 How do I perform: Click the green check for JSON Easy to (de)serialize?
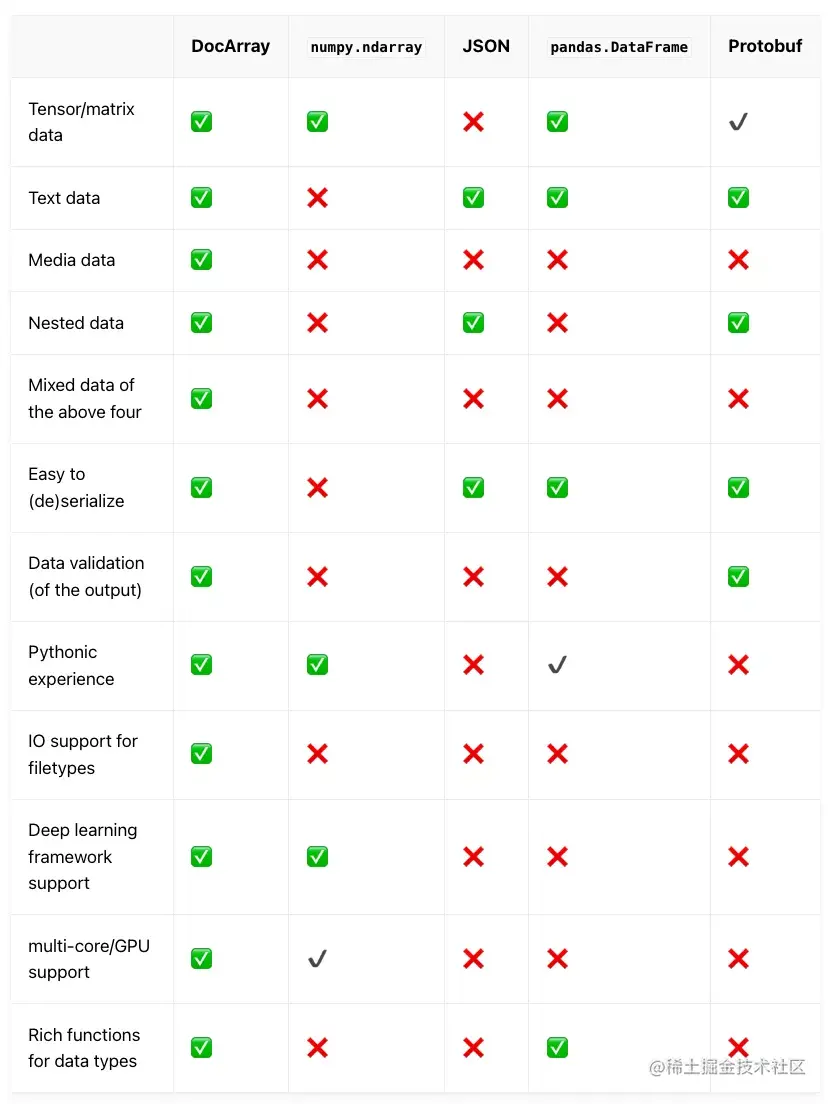473,488
